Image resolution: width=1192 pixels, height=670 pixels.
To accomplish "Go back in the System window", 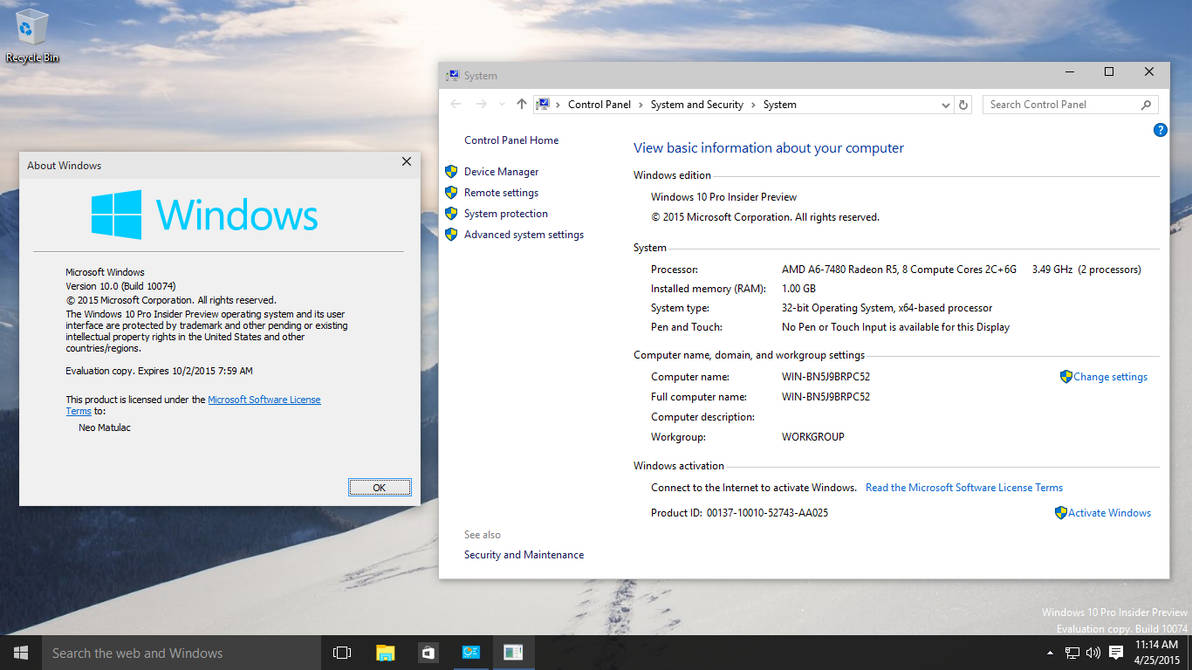I will 455,104.
